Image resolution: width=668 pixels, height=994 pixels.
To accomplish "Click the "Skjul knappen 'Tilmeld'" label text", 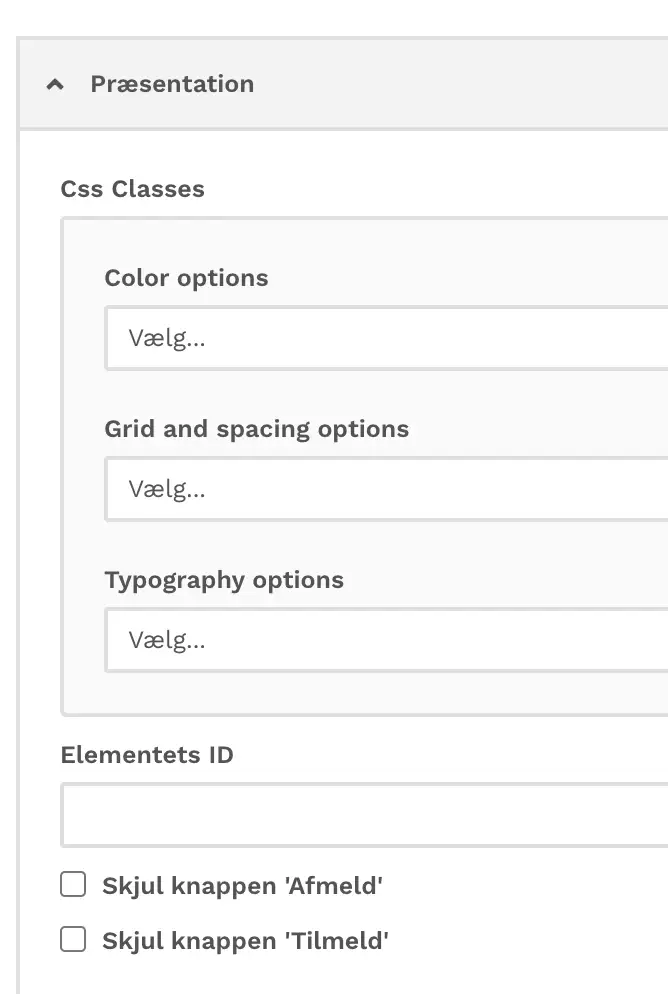I will [x=245, y=940].
